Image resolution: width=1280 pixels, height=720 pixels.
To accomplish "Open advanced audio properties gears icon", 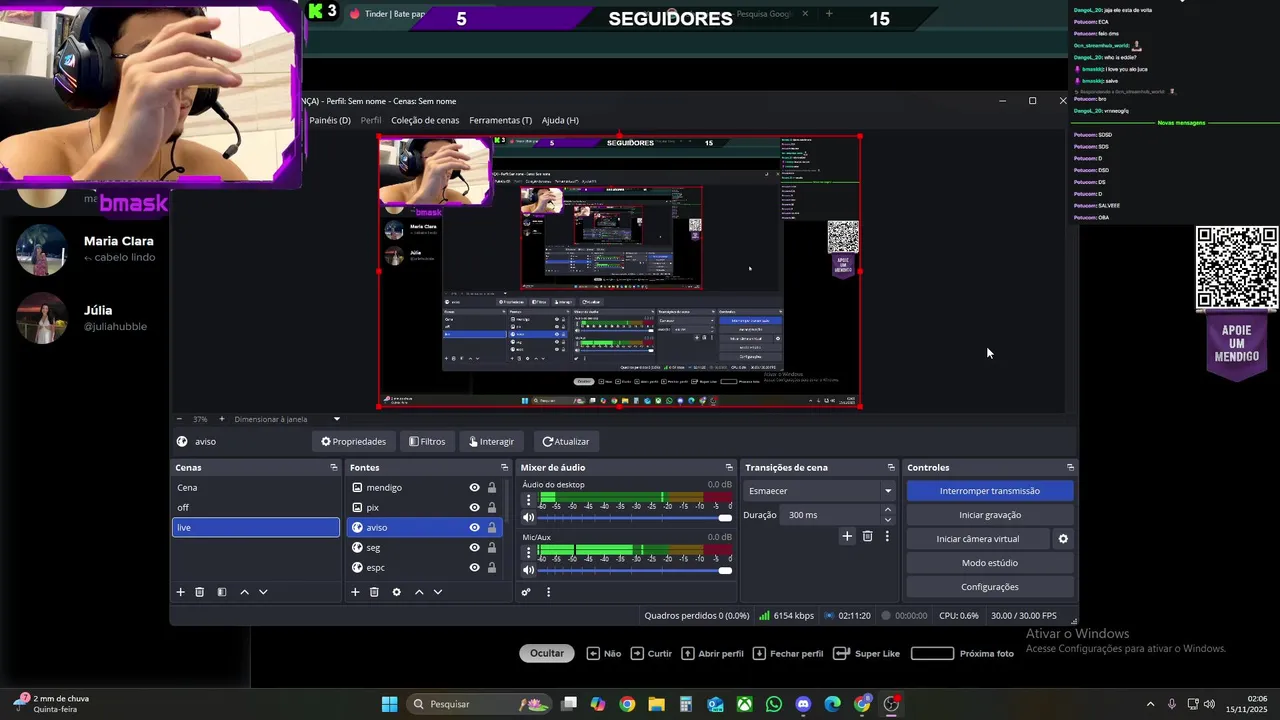I will point(526,592).
